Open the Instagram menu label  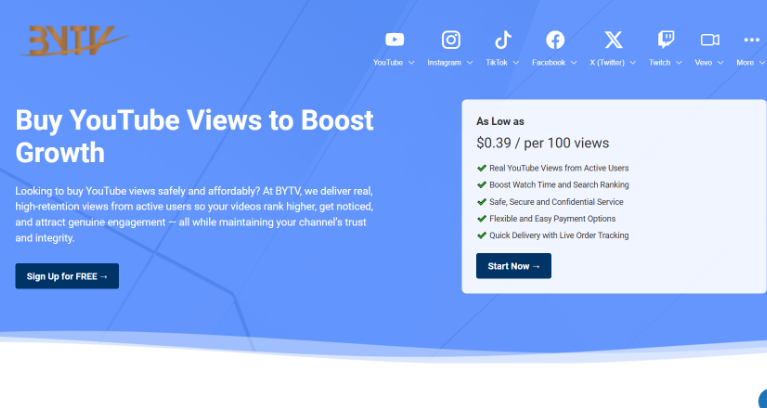(x=444, y=63)
